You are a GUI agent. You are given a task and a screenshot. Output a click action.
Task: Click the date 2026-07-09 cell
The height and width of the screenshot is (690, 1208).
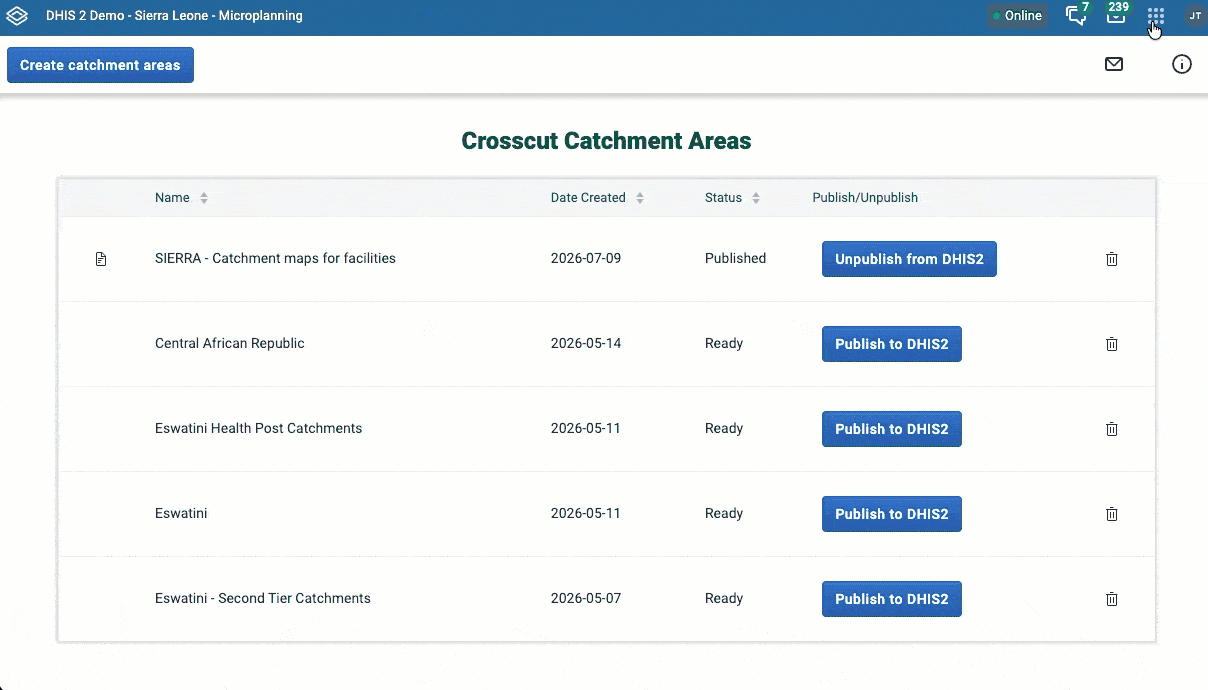click(586, 258)
